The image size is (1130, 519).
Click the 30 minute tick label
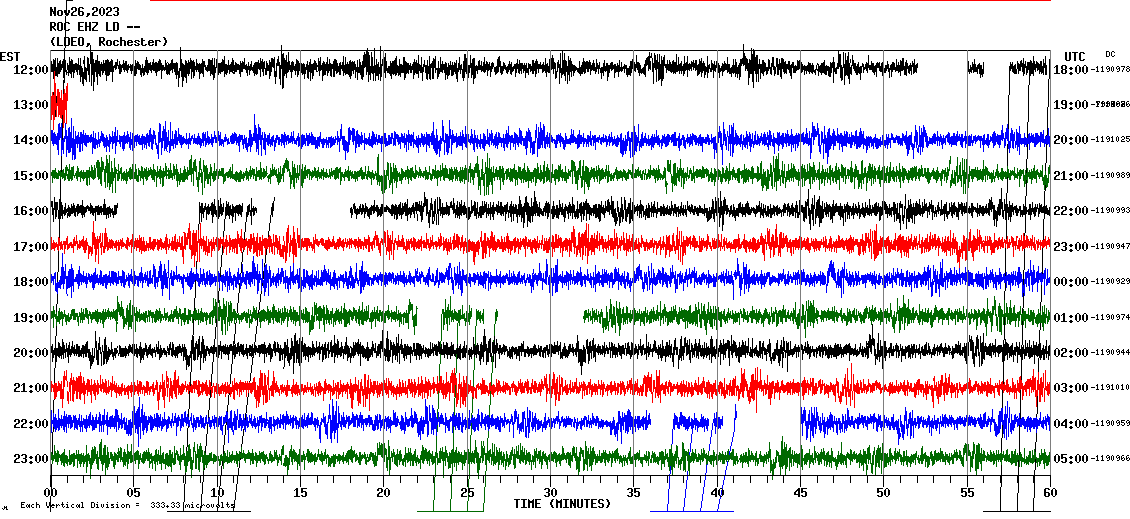tap(550, 493)
